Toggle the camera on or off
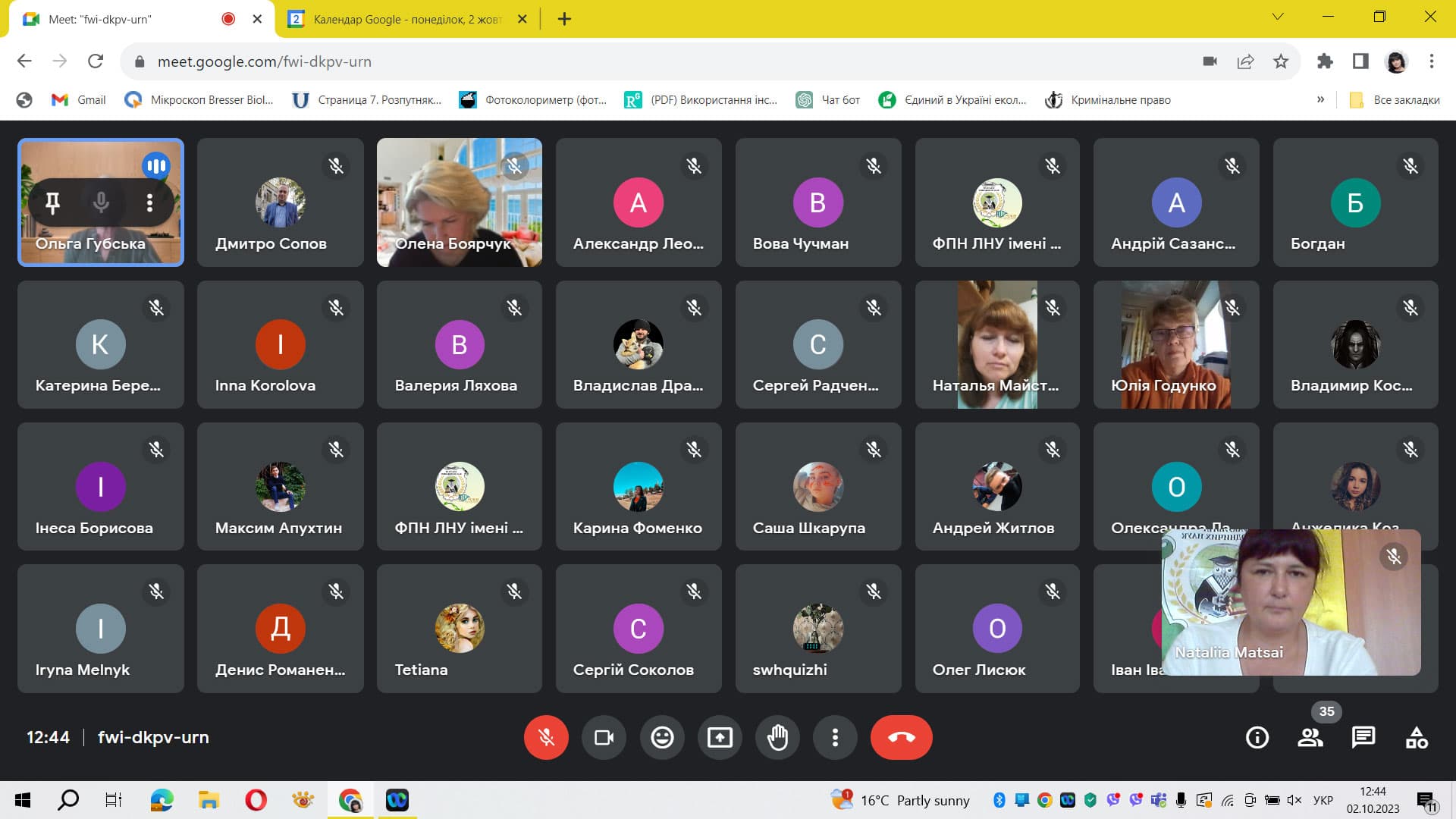This screenshot has width=1456, height=819. coord(604,737)
